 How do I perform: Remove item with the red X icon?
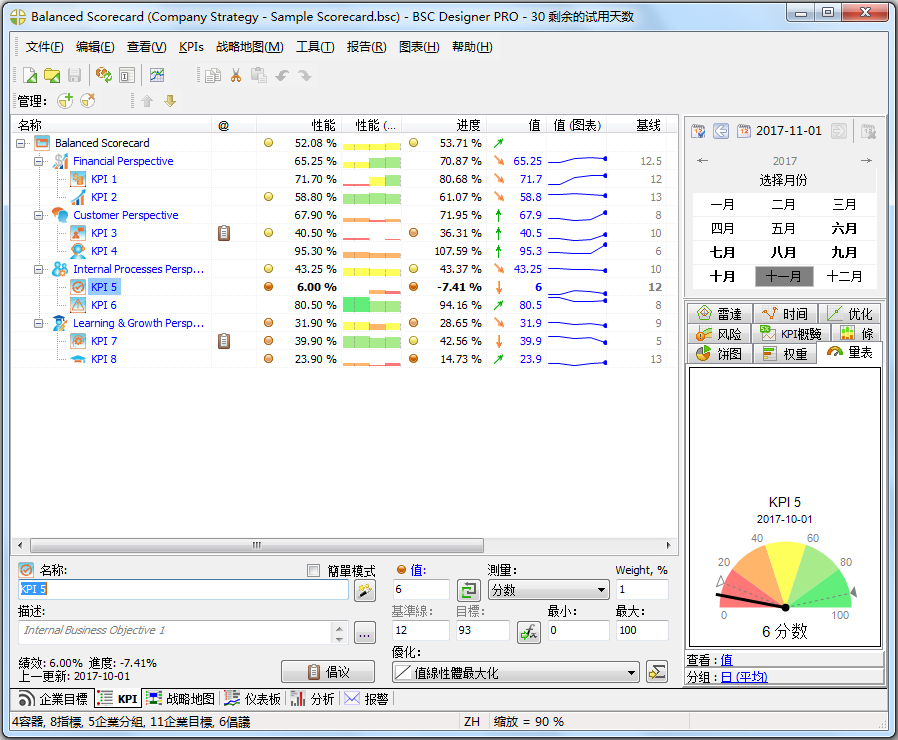click(88, 101)
